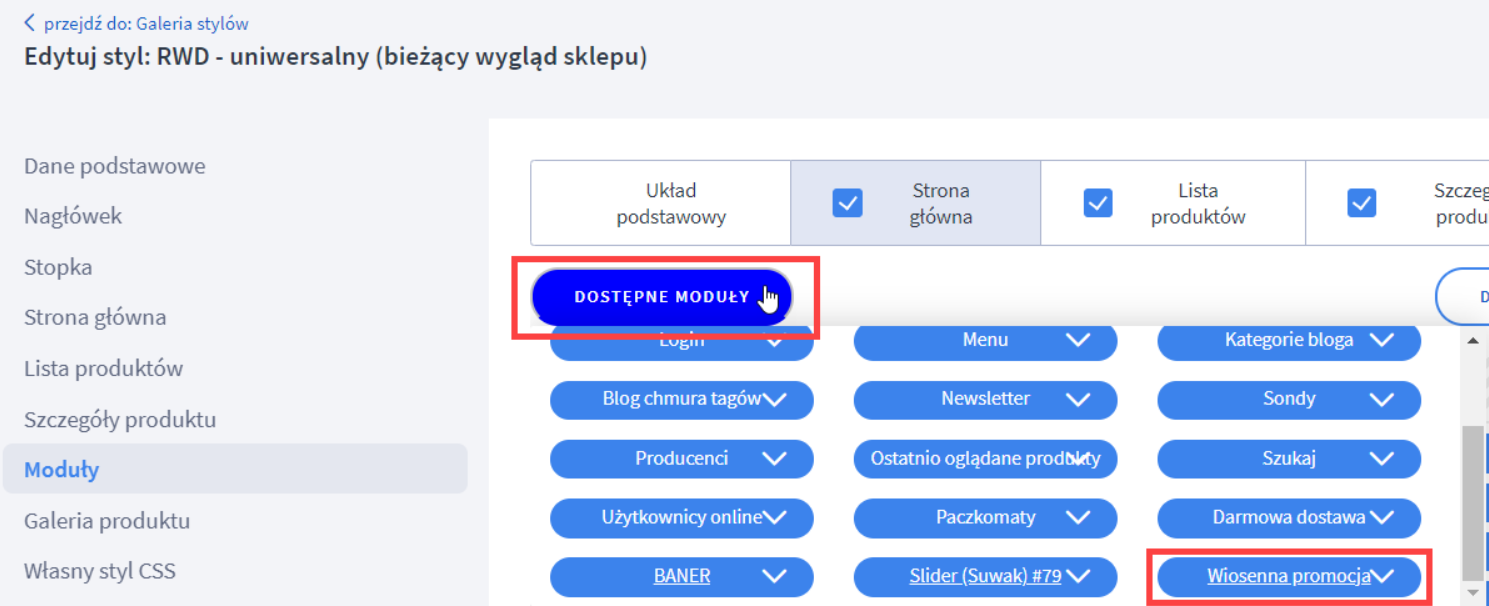Click the back chevron icon near Galeria stylów
The image size is (1489, 606).
30,20
